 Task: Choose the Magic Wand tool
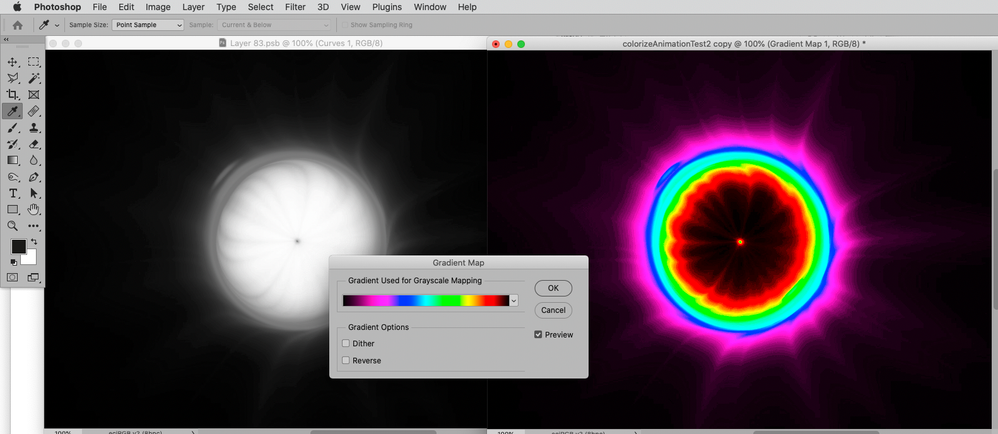point(34,78)
